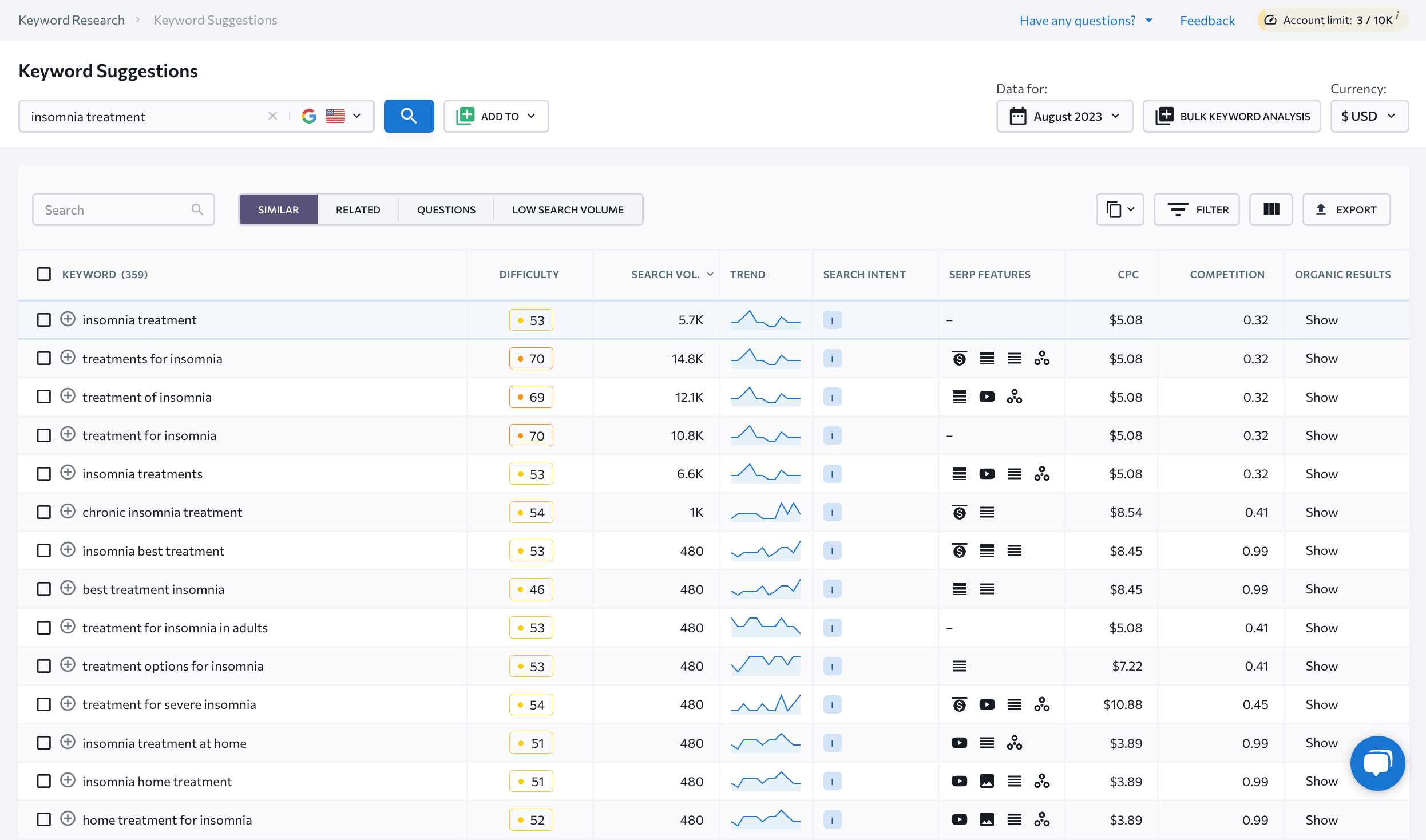
Task: Toggle the checkbox for insomnia treatment keyword
Action: click(44, 319)
